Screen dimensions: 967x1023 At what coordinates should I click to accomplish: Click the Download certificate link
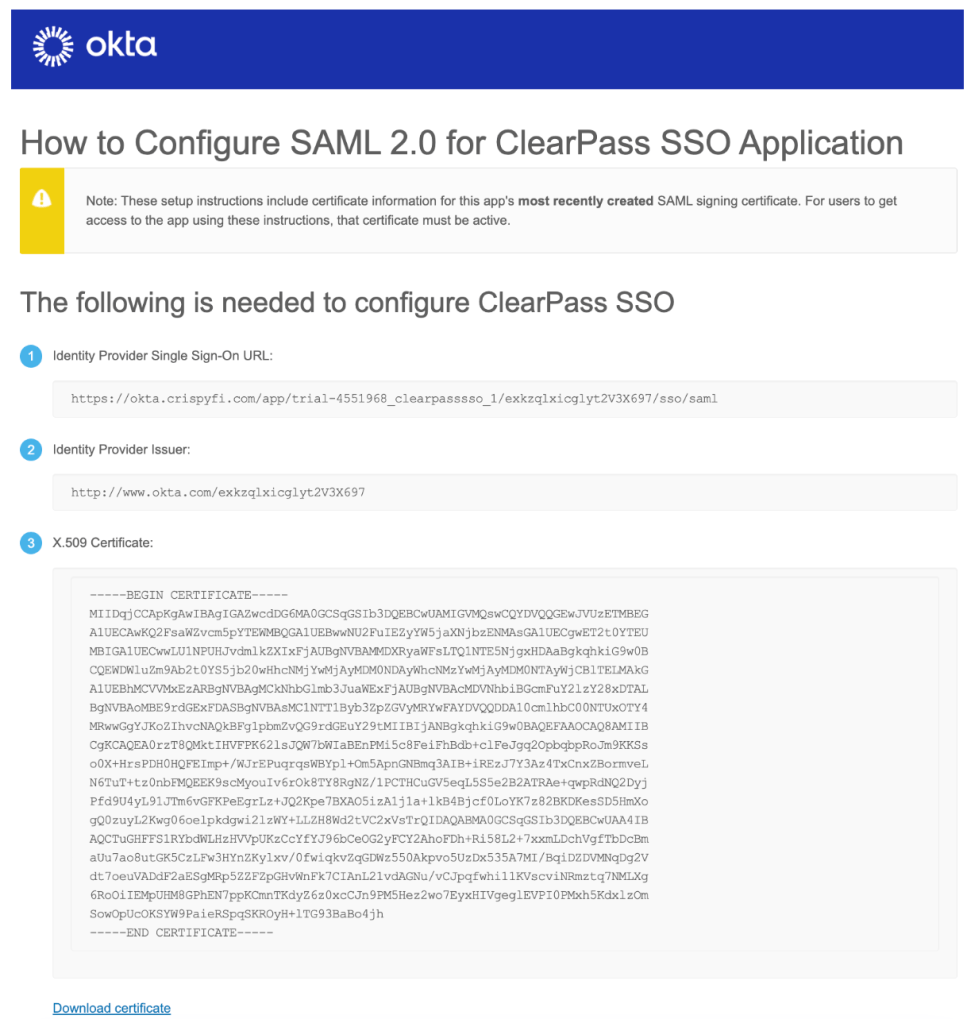click(x=112, y=1008)
